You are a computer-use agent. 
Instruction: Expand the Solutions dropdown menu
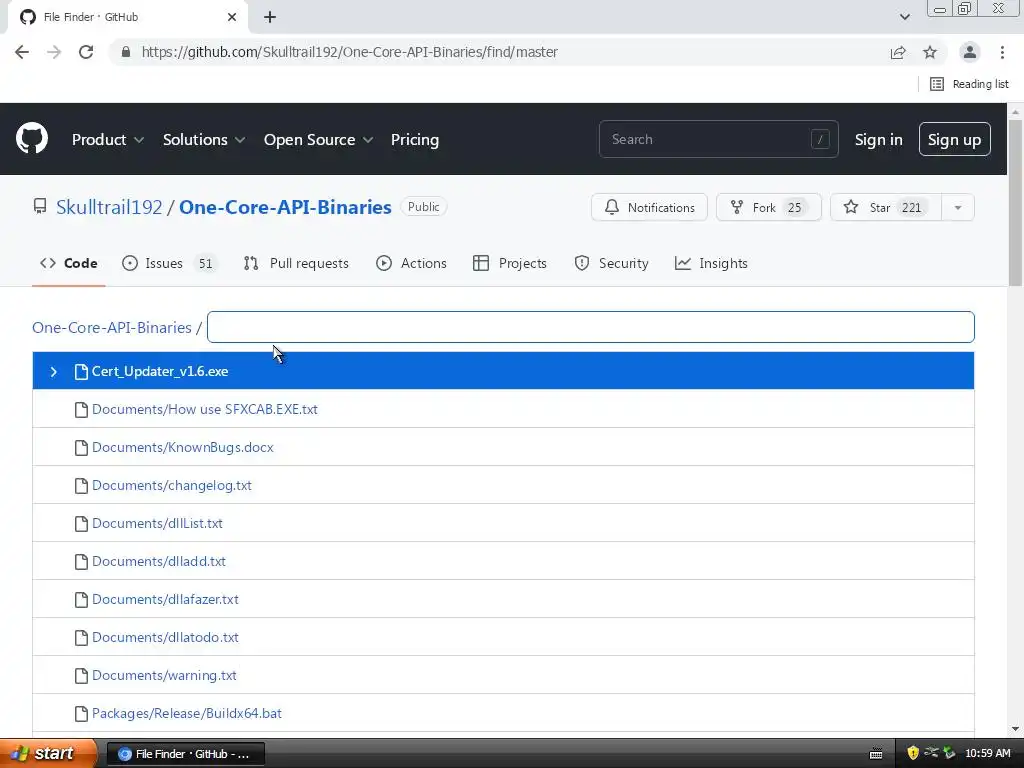point(204,139)
